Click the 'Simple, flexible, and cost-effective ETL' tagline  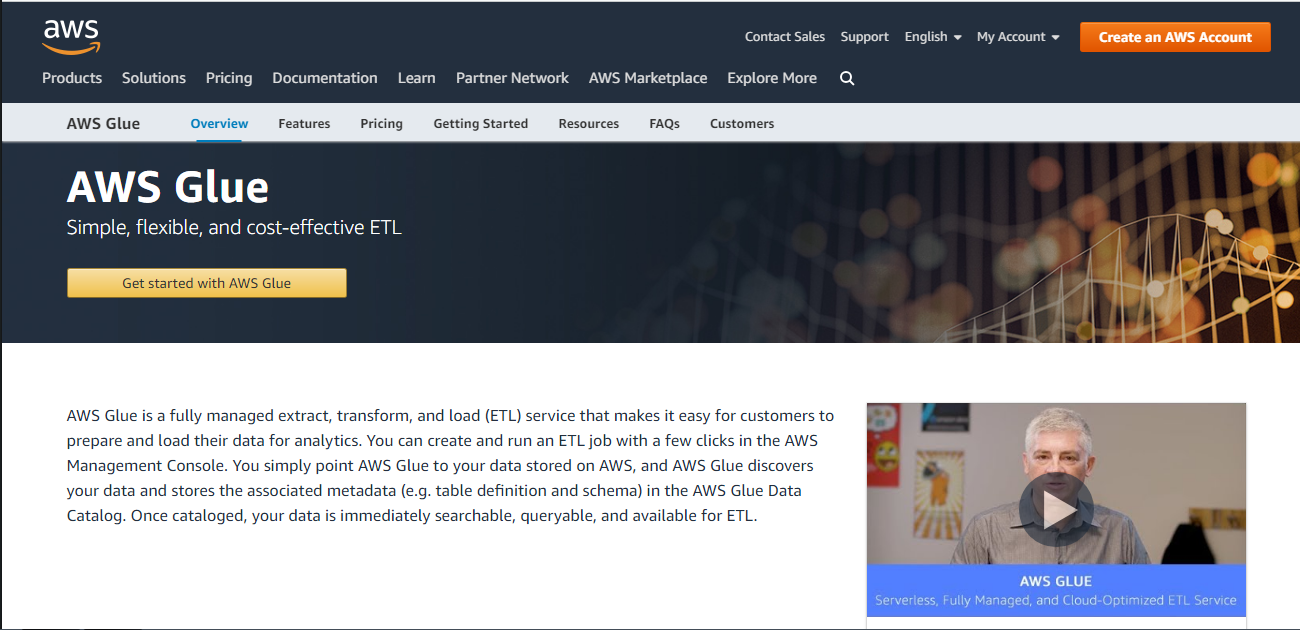pyautogui.click(x=234, y=228)
